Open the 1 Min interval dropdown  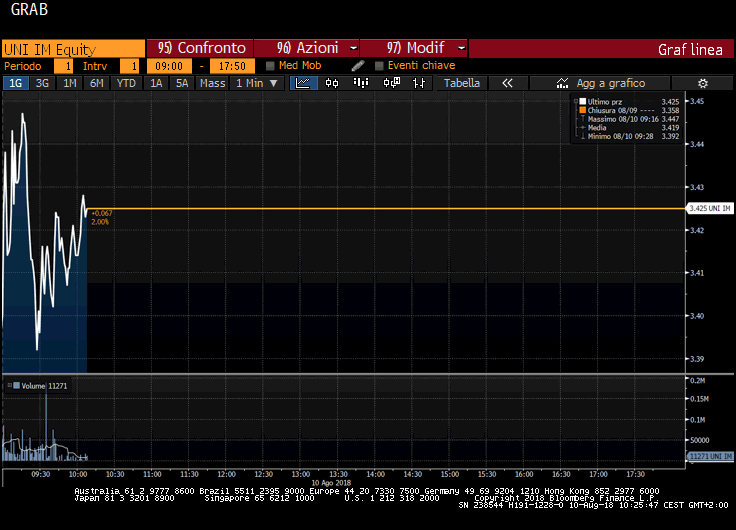[257, 83]
